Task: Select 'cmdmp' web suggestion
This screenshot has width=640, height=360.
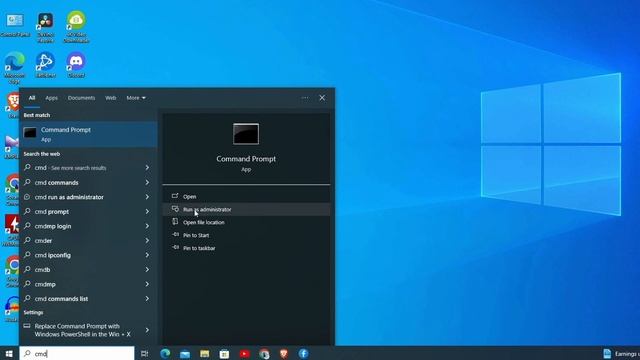Action: coord(88,284)
